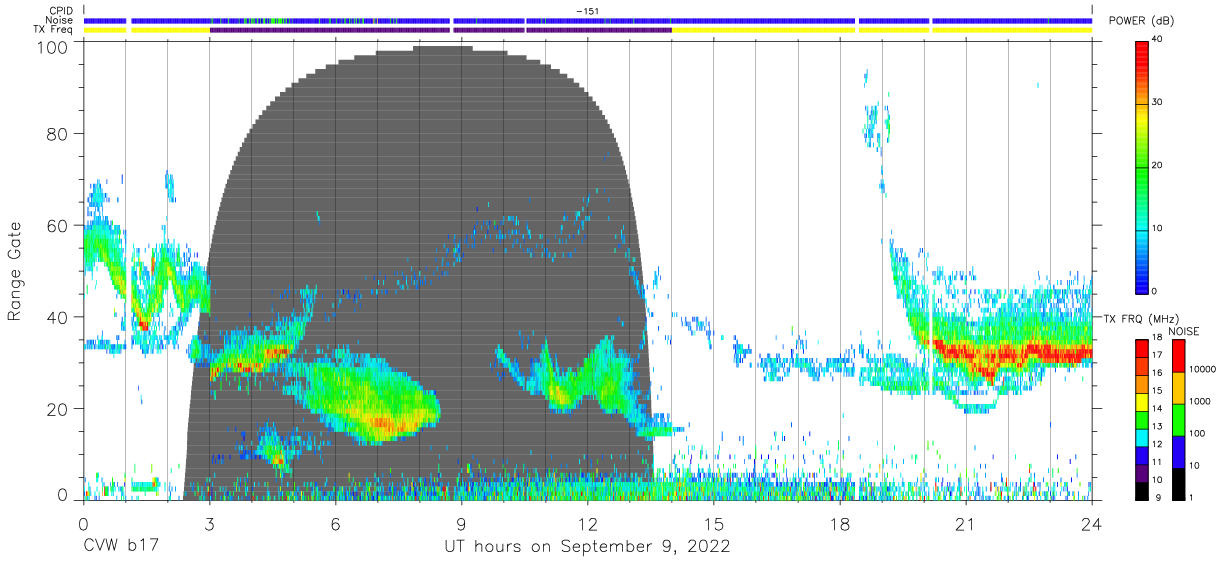Click the CVW b17 radar label
Image resolution: width=1228 pixels, height=567 pixels.
pos(119,546)
